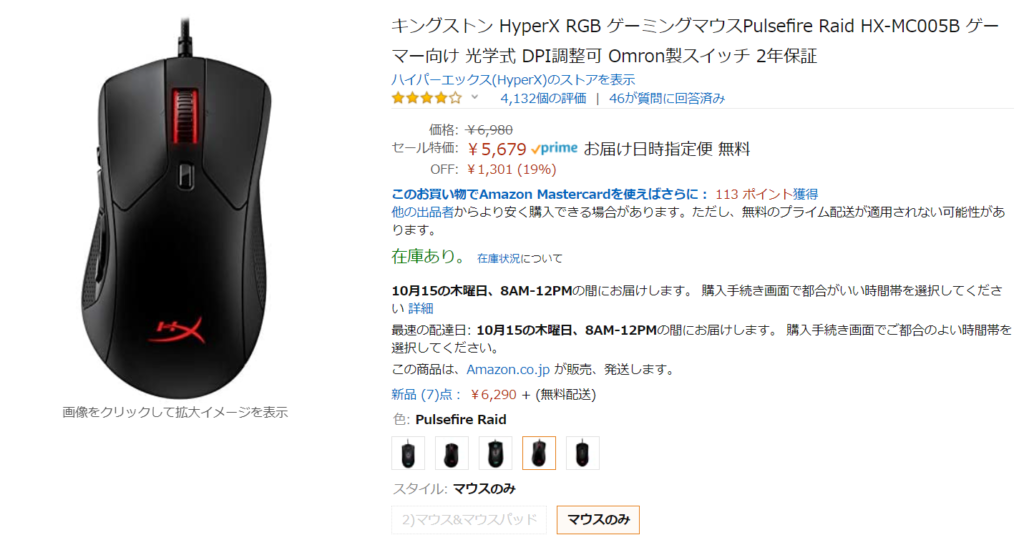
Task: Open the ハイパーエックス(HyperX) store link
Action: 513,80
